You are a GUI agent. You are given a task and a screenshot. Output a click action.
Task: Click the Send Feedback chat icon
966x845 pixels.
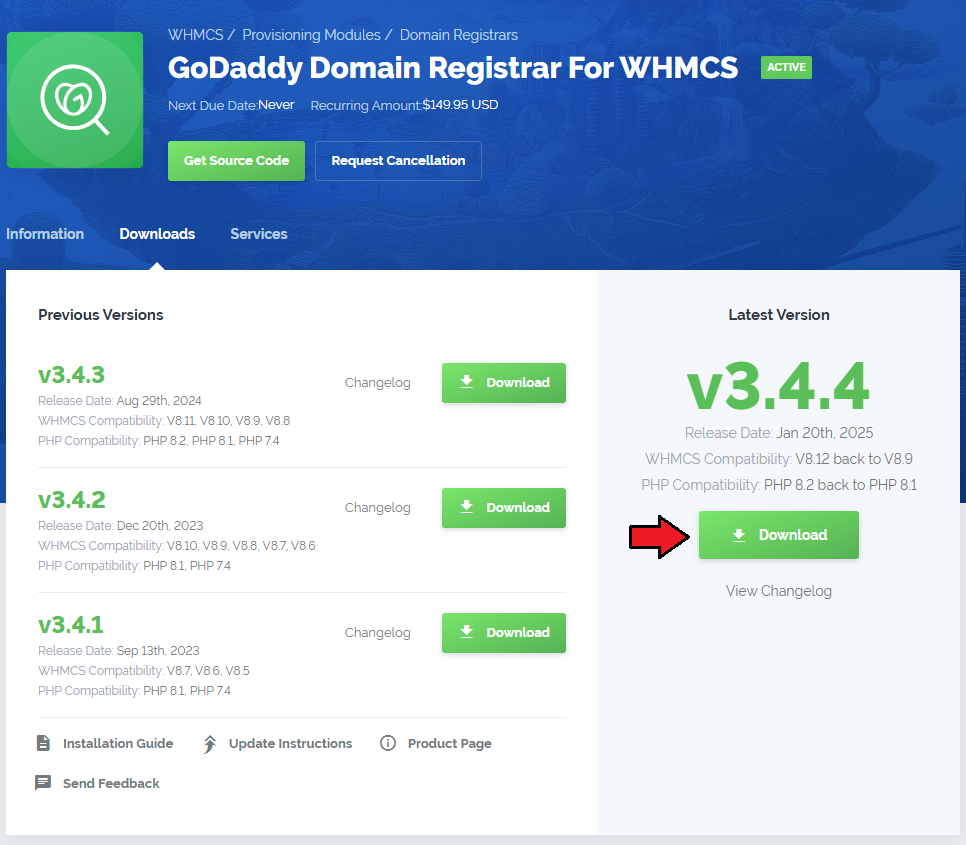(43, 783)
